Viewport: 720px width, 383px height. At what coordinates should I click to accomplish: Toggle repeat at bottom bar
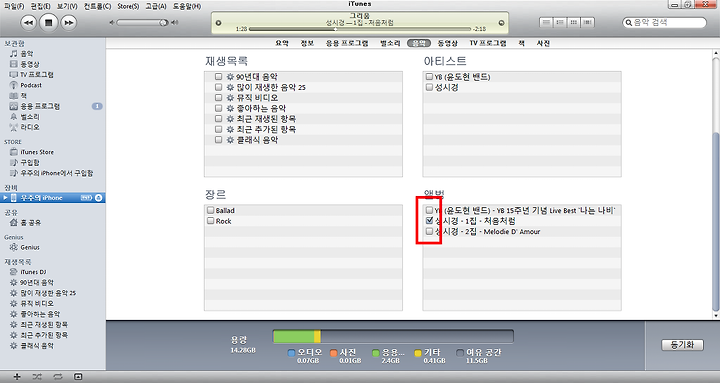(57, 377)
